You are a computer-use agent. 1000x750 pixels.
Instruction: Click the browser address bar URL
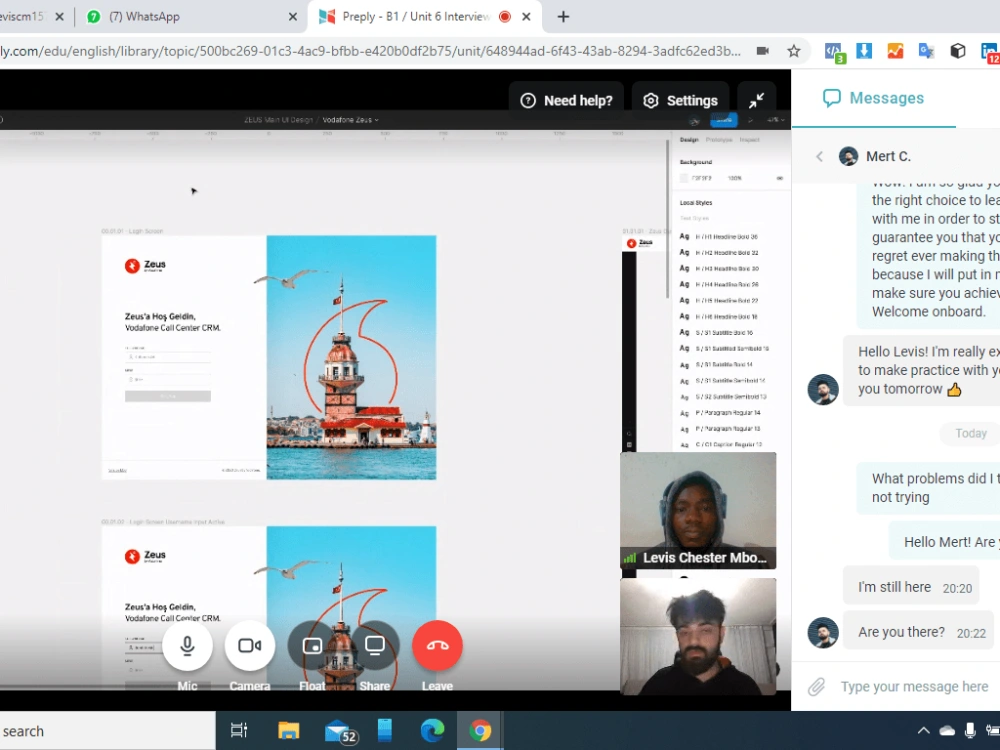coord(371,51)
